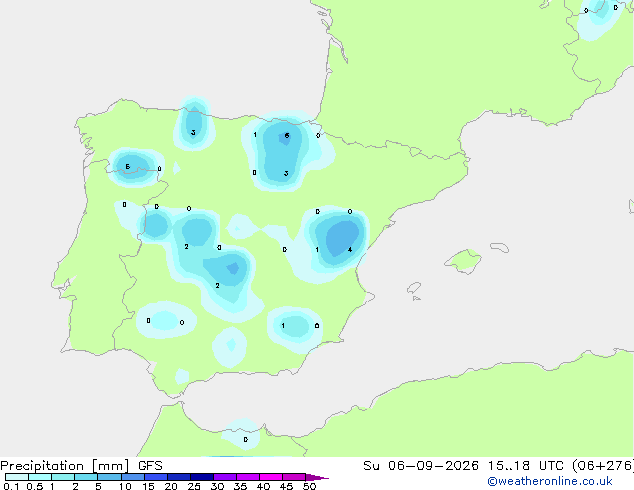634x490 pixels.
Task: Click the legend label '30'
Action: click(217, 486)
